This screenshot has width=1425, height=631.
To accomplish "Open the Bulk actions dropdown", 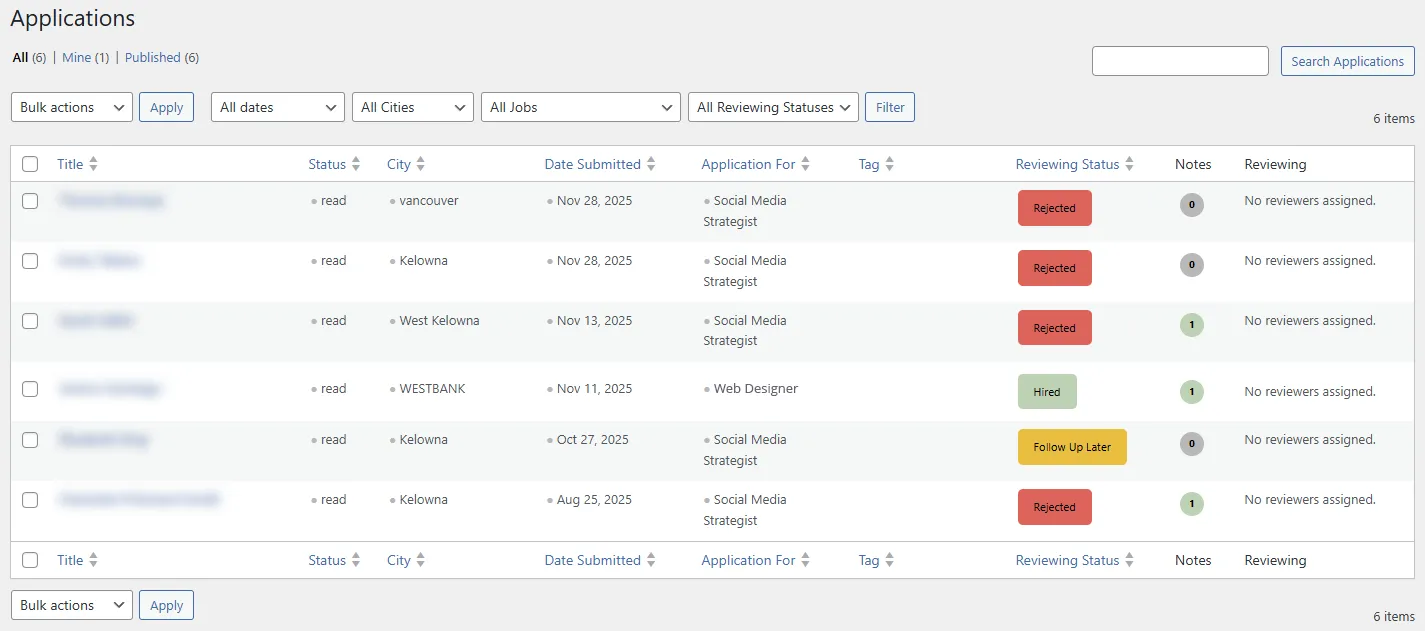I will click(x=71, y=107).
